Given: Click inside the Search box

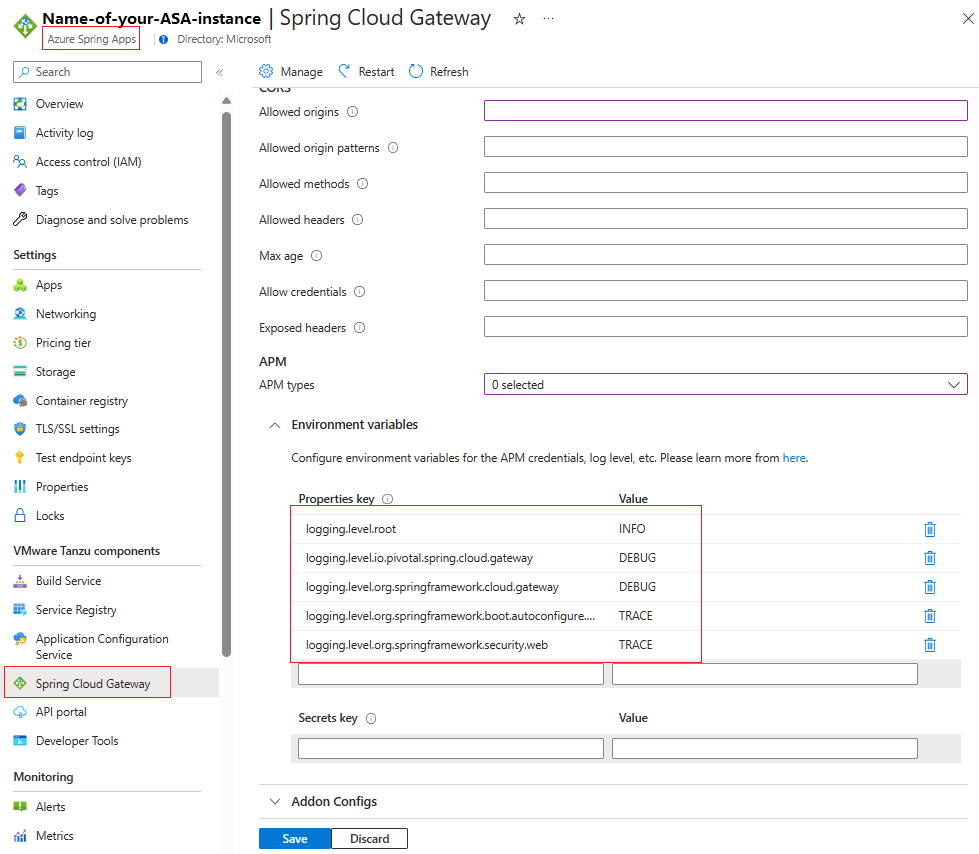Looking at the screenshot, I should tap(106, 71).
